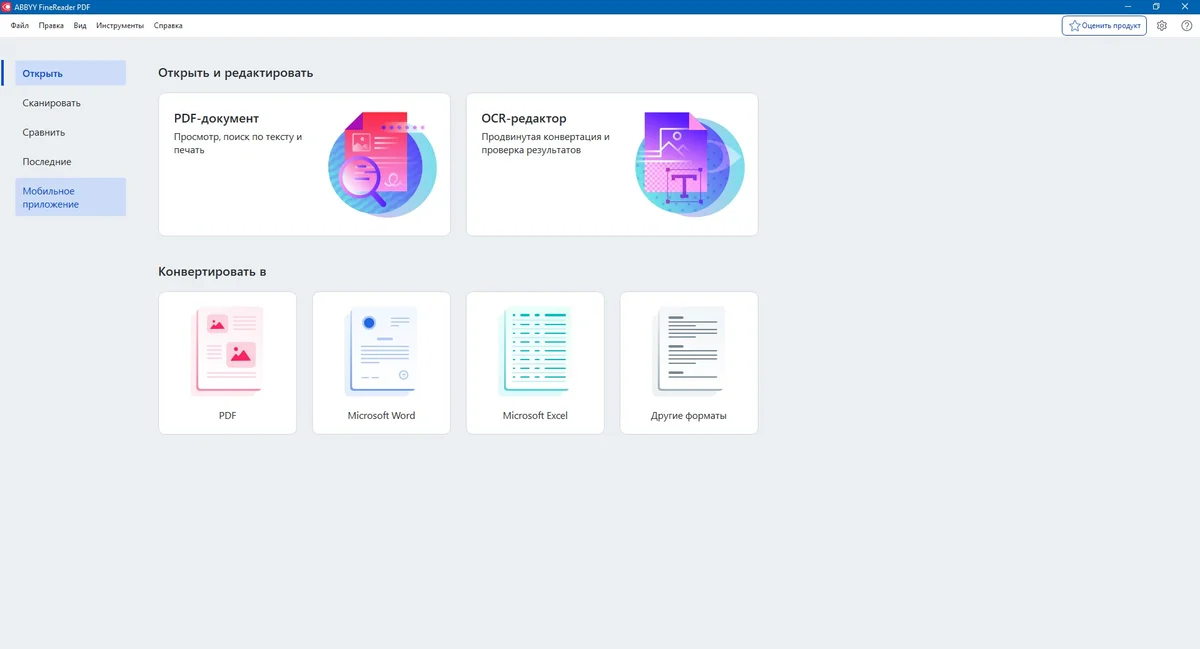Viewport: 1200px width, 649px height.
Task: Expand the Вид menu
Action: point(80,26)
